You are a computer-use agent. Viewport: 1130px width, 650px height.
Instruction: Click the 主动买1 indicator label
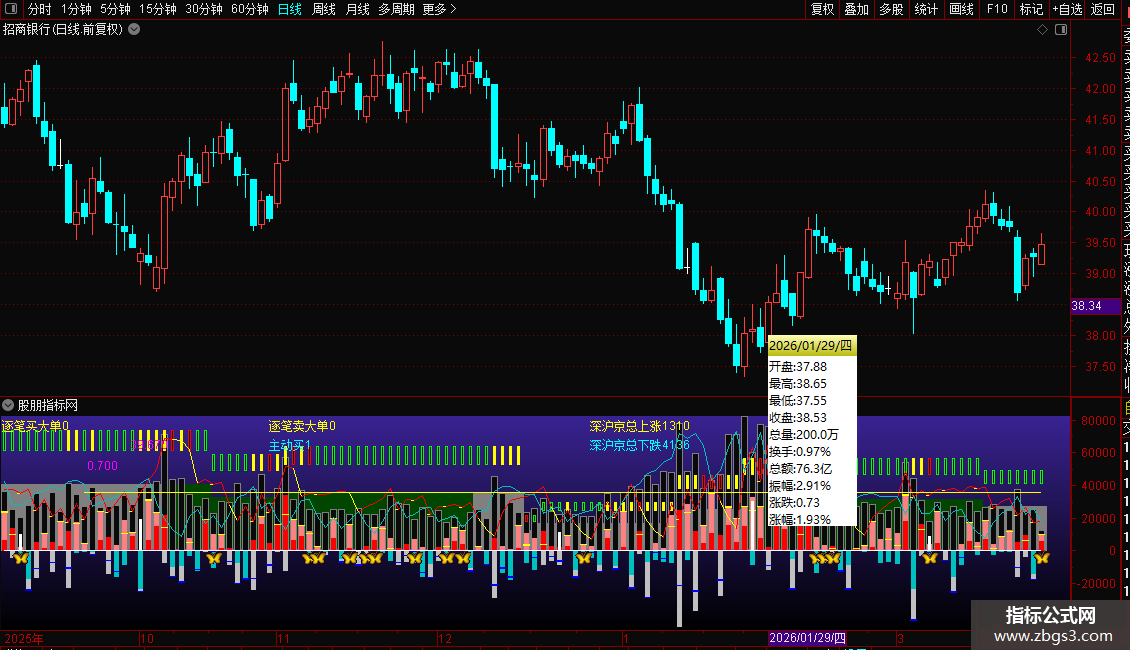290,445
